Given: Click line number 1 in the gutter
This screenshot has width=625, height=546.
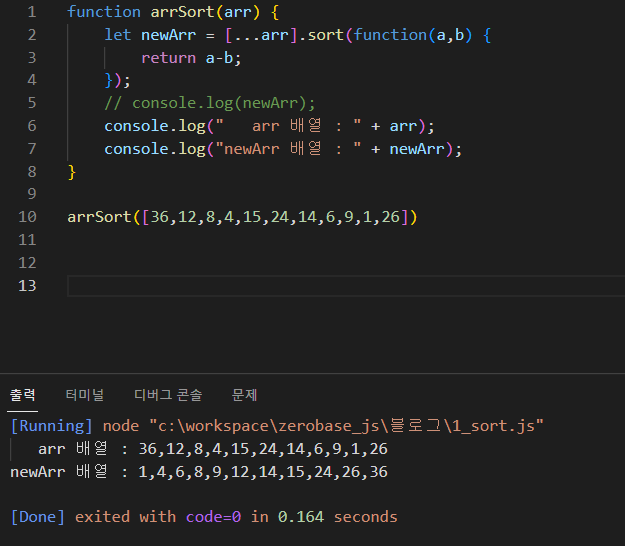Looking at the screenshot, I should (x=32, y=12).
